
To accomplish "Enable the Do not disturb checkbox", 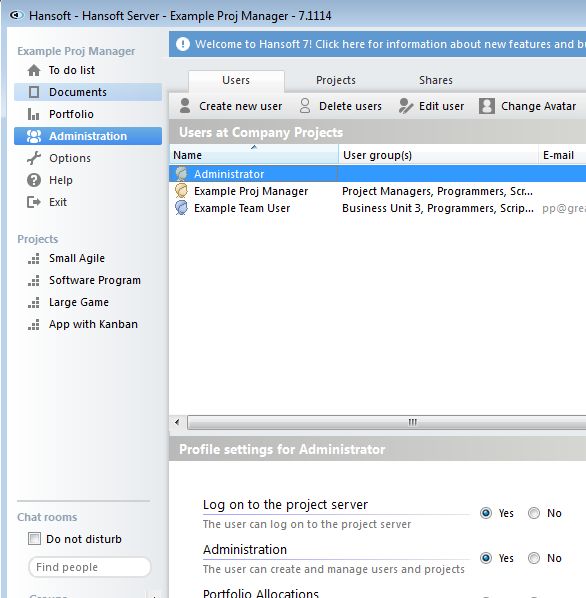I will 34,539.
